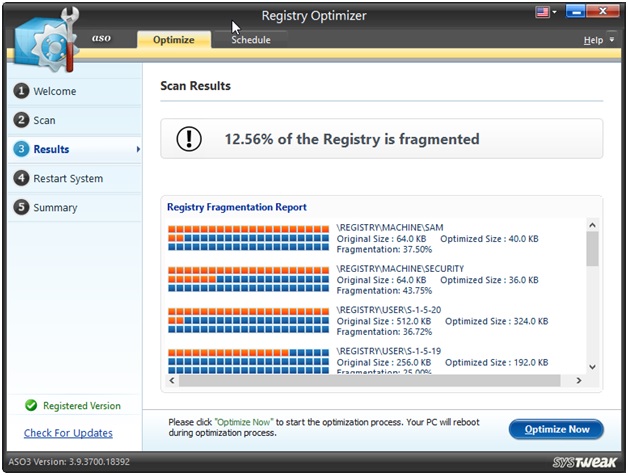Click the S-1-5-19 fragmentation block map
628x475 pixels.
point(248,361)
